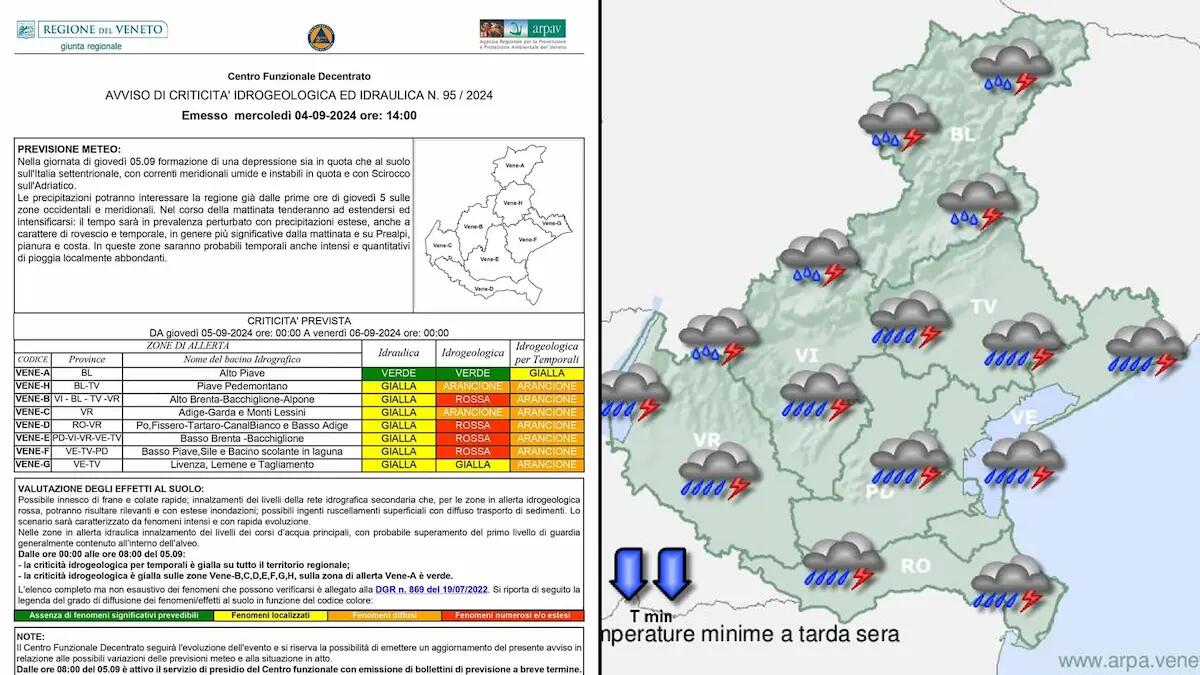Click the Protezione Civile round emblem
The width and height of the screenshot is (1200, 675).
pyautogui.click(x=321, y=37)
